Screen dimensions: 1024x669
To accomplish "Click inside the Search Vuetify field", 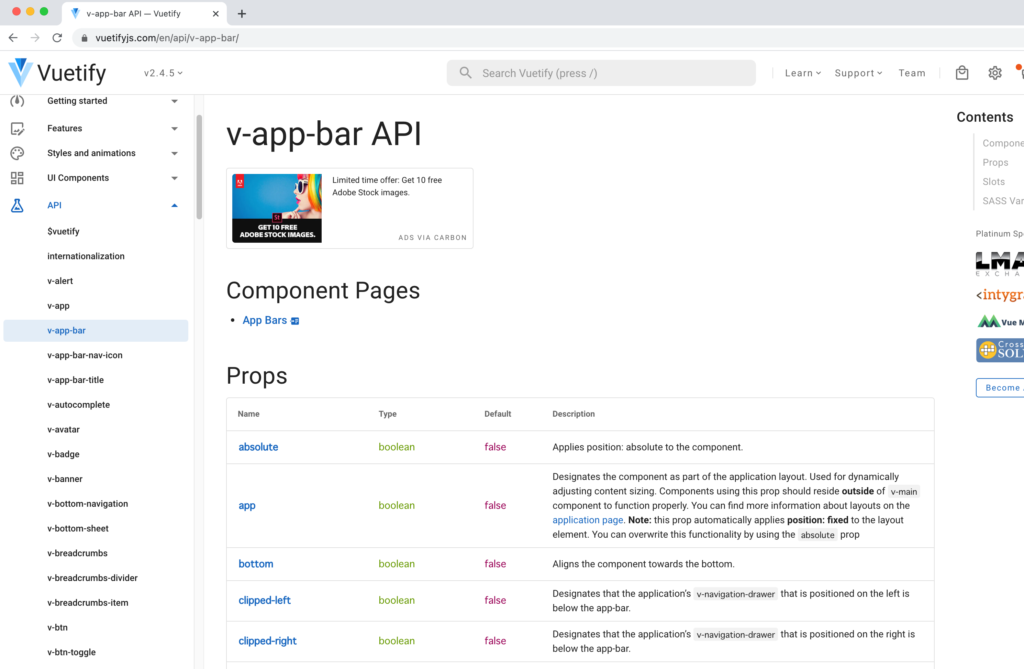I will (600, 72).
